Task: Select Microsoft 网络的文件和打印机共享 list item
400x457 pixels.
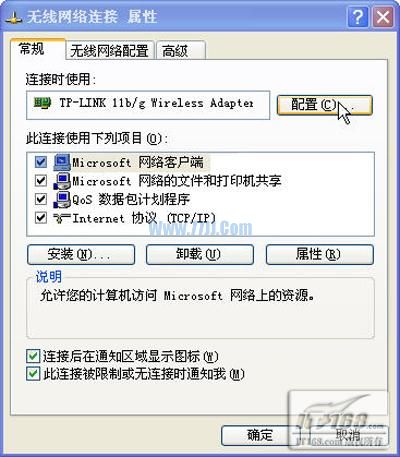Action: click(177, 181)
